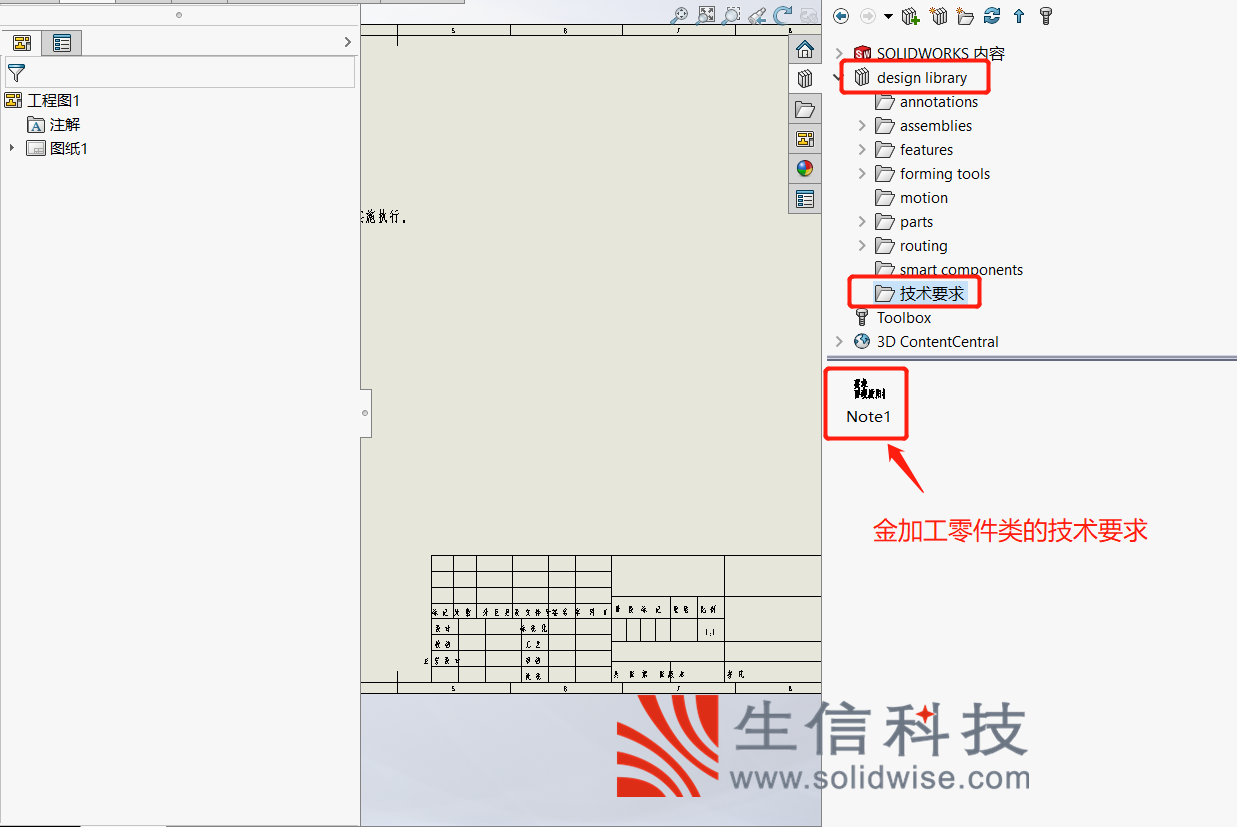Open the smart components folder
This screenshot has height=827, width=1237.
tap(961, 270)
